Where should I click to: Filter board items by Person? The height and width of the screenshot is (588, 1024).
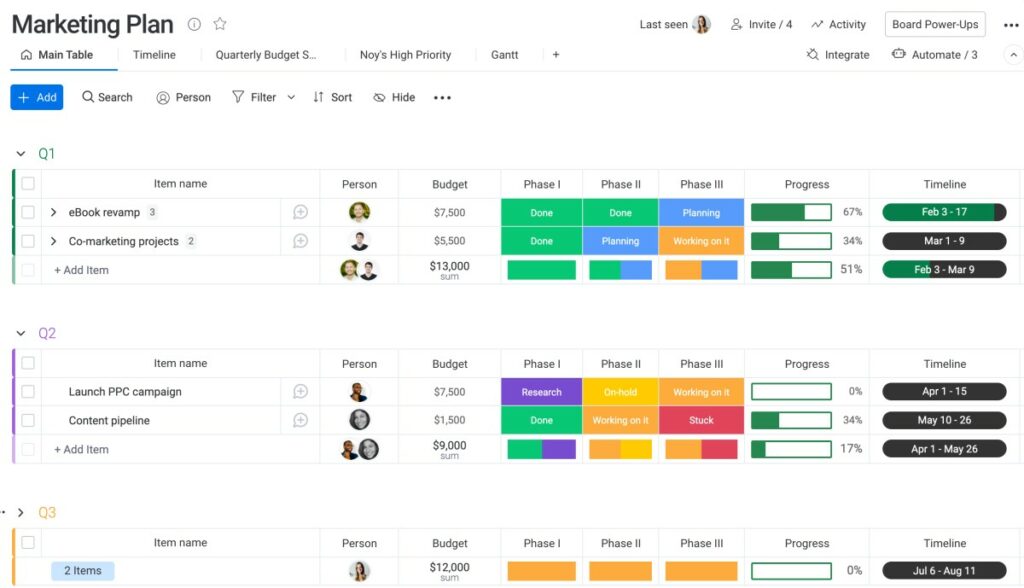(x=183, y=97)
